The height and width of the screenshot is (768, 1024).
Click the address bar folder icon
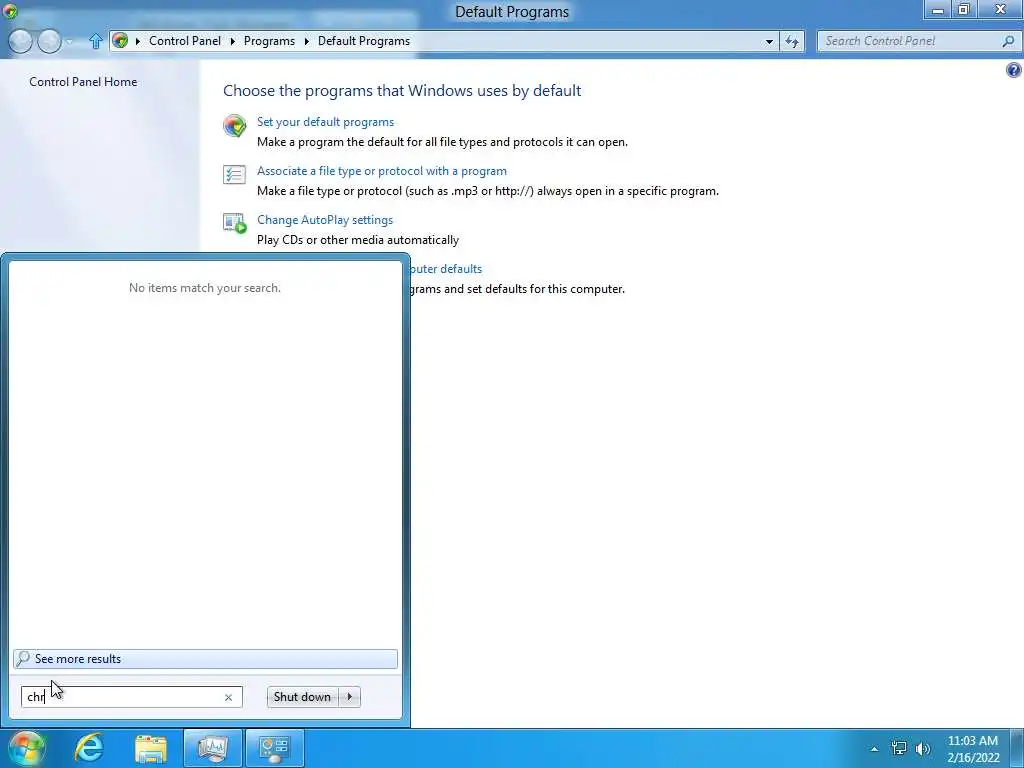coord(120,40)
